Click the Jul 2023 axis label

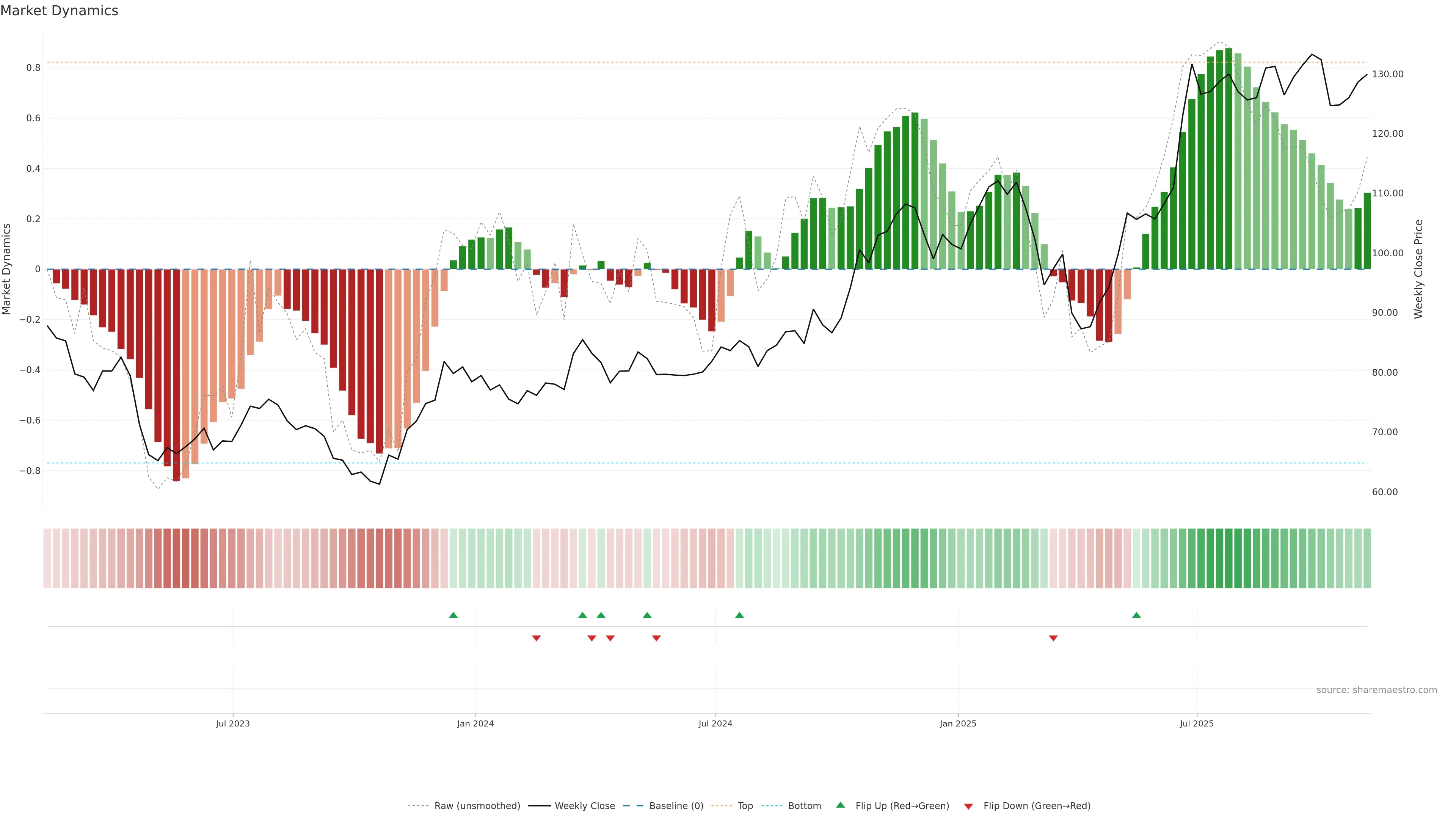[232, 723]
